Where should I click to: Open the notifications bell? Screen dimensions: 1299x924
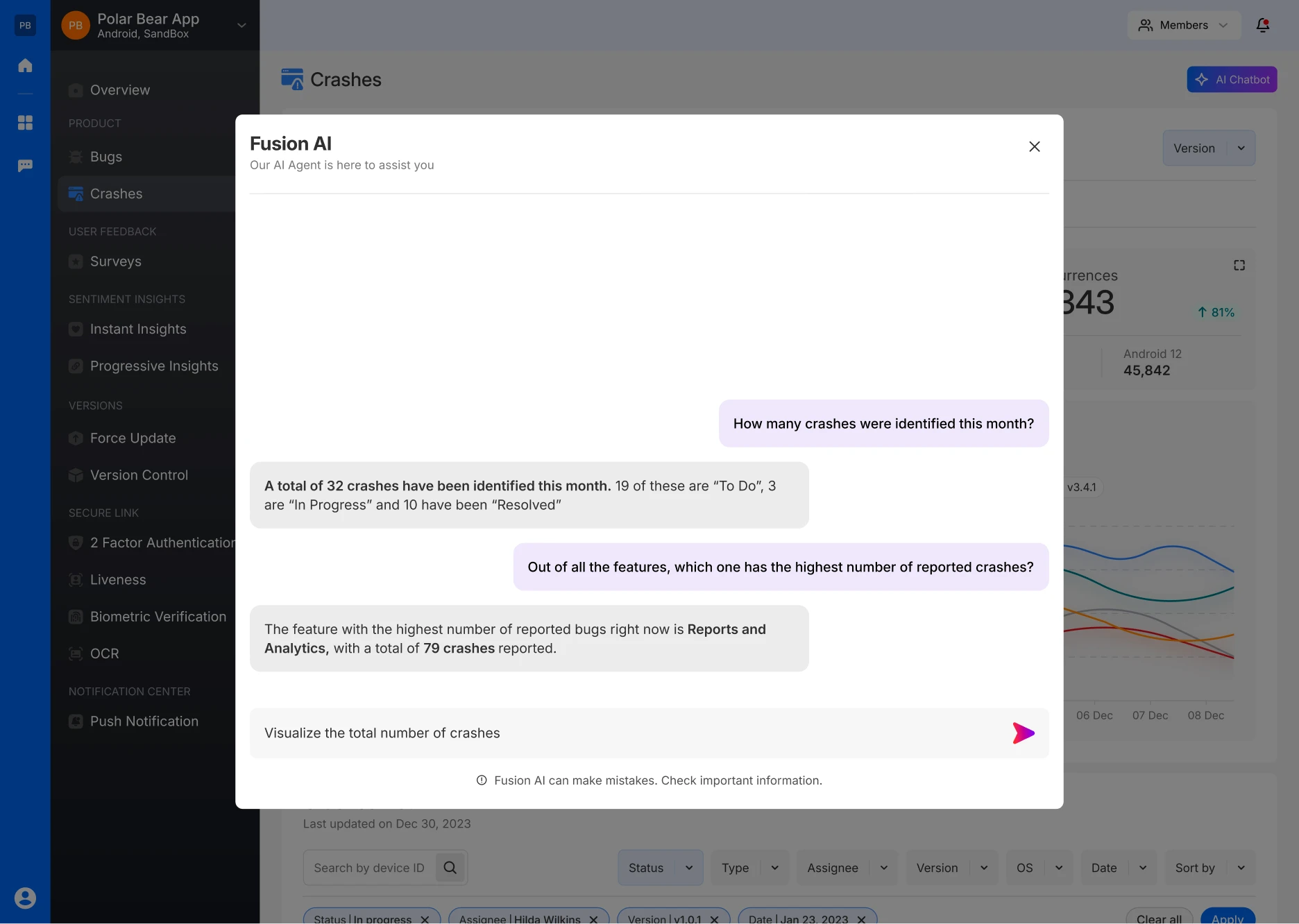(1262, 25)
